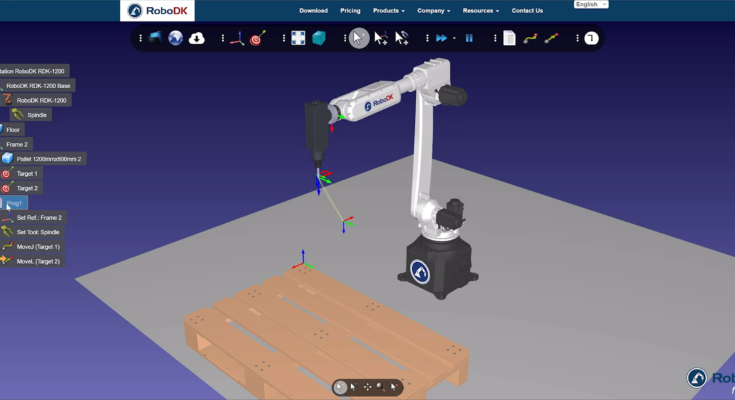This screenshot has width=735, height=400.
Task: Add a joint move instruction icon
Action: click(530, 38)
